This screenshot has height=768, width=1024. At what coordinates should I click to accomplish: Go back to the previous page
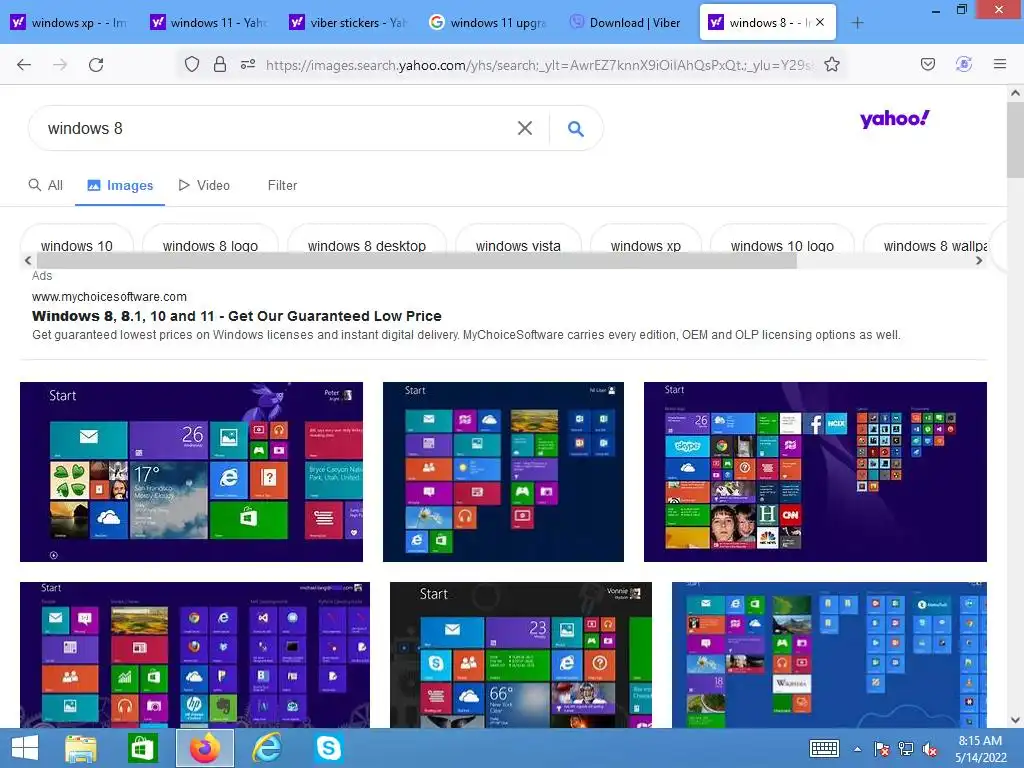24,64
